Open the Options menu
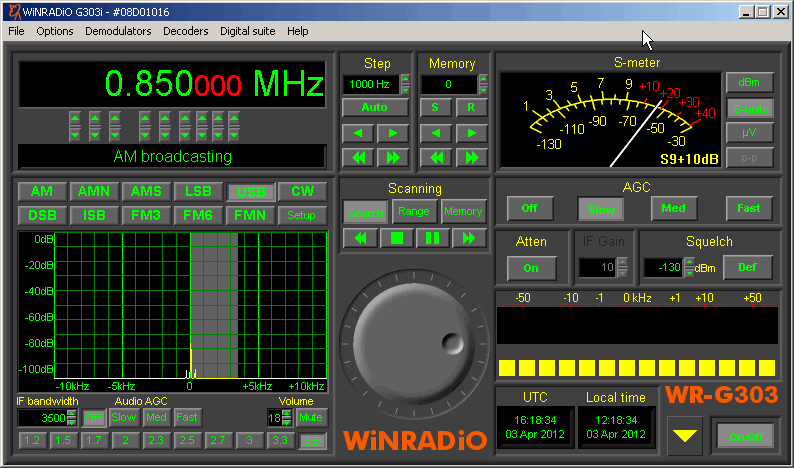 (x=55, y=31)
